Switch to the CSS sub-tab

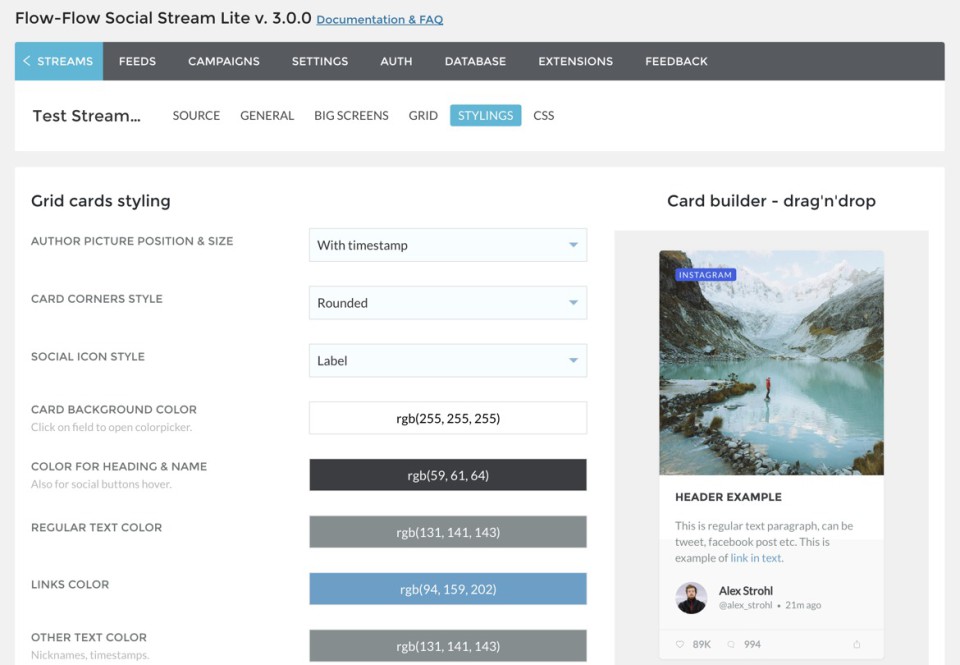pos(543,116)
